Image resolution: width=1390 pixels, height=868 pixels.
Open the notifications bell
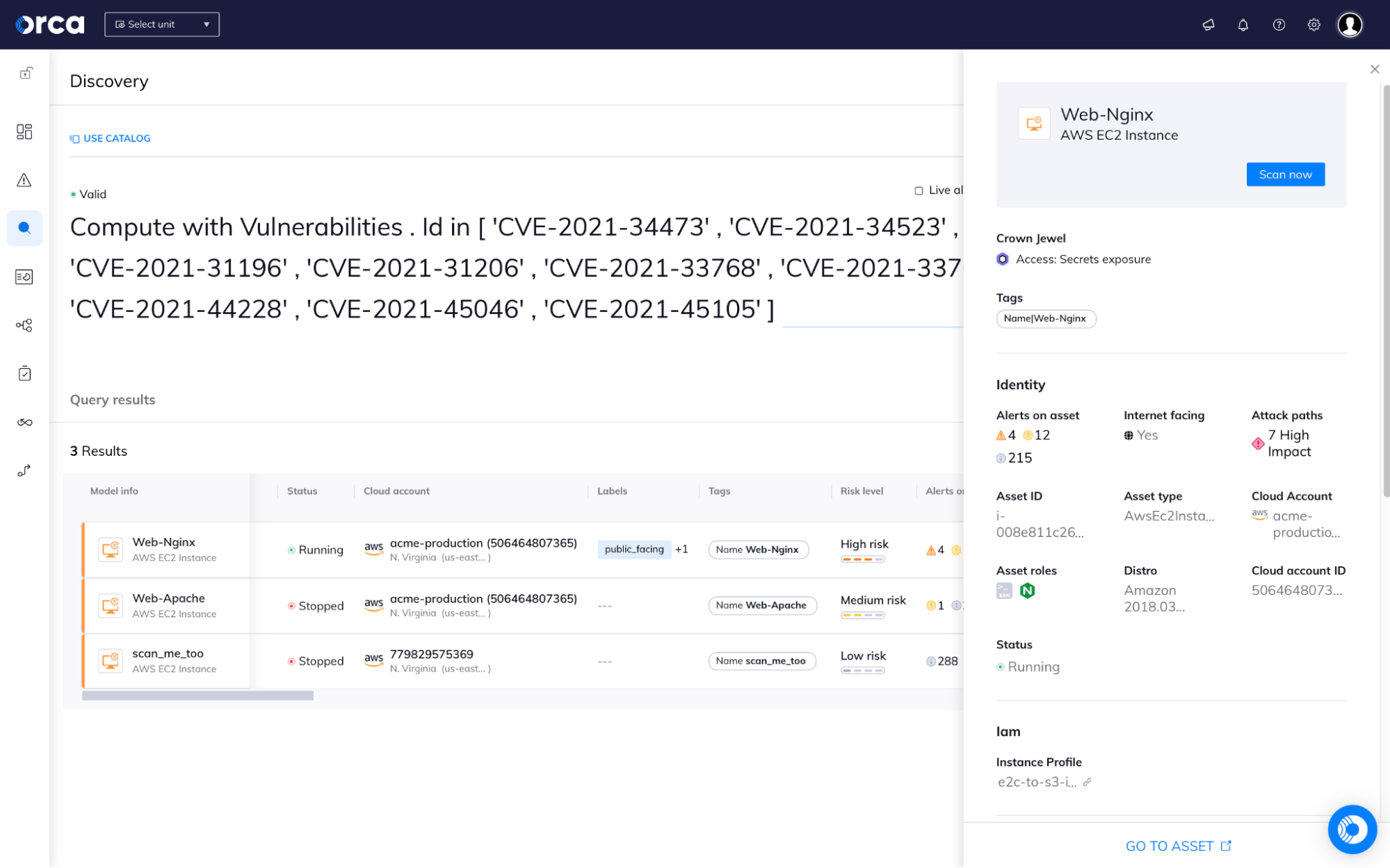[1243, 24]
